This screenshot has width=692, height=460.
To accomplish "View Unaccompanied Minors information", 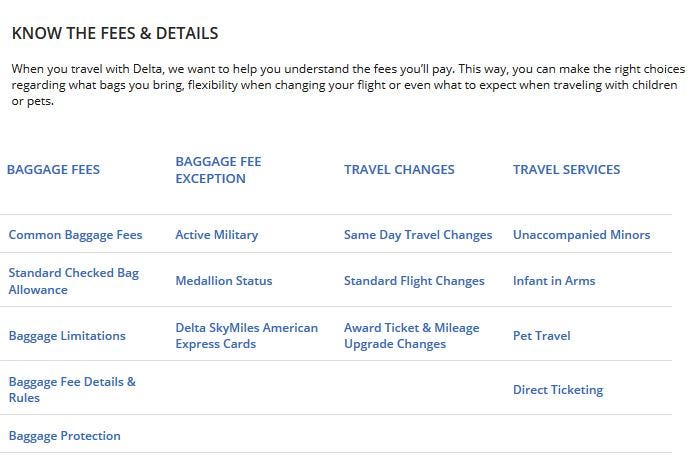I will 582,235.
